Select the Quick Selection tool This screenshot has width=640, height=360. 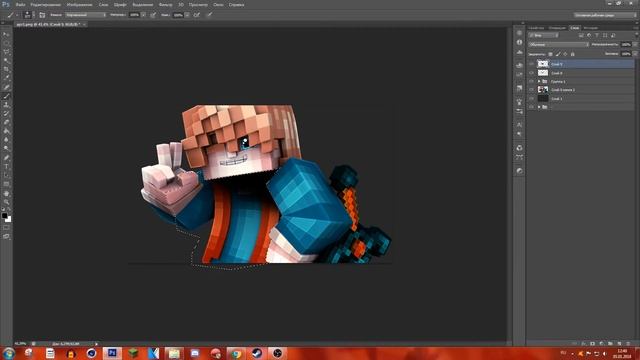coord(6,61)
